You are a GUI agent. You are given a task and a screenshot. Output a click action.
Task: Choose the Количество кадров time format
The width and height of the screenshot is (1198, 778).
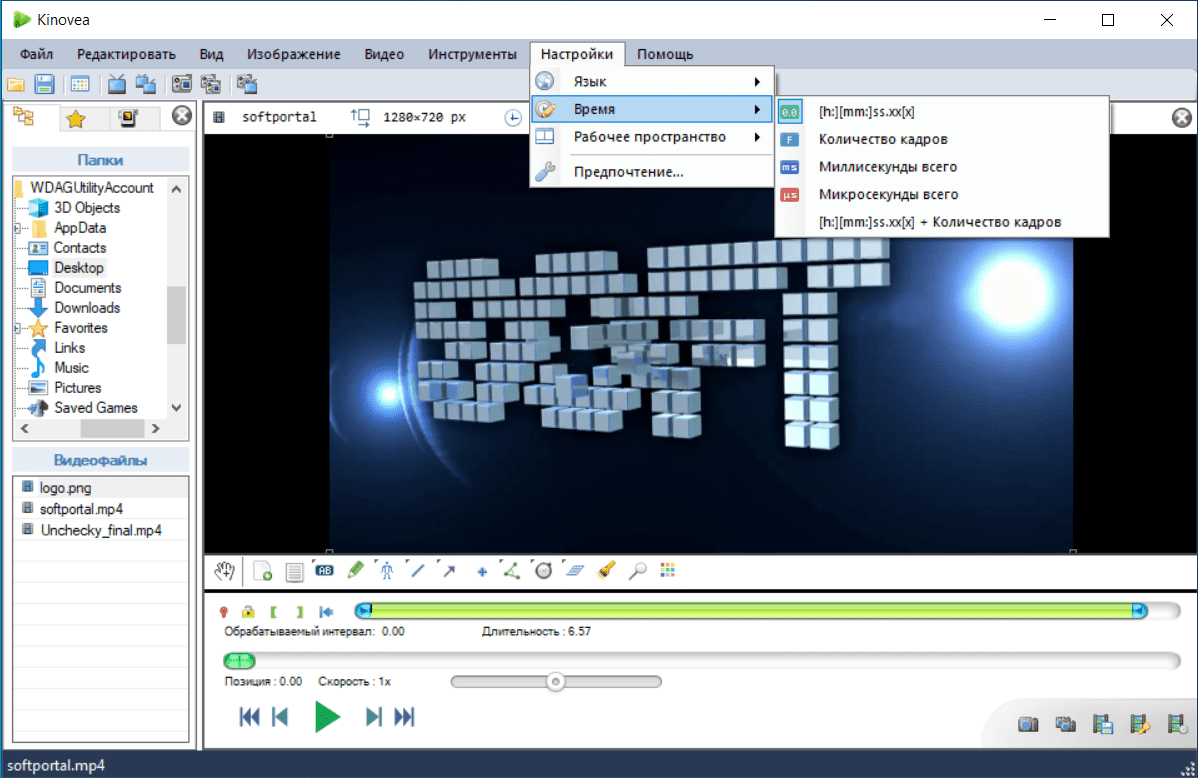pyautogui.click(x=941, y=139)
